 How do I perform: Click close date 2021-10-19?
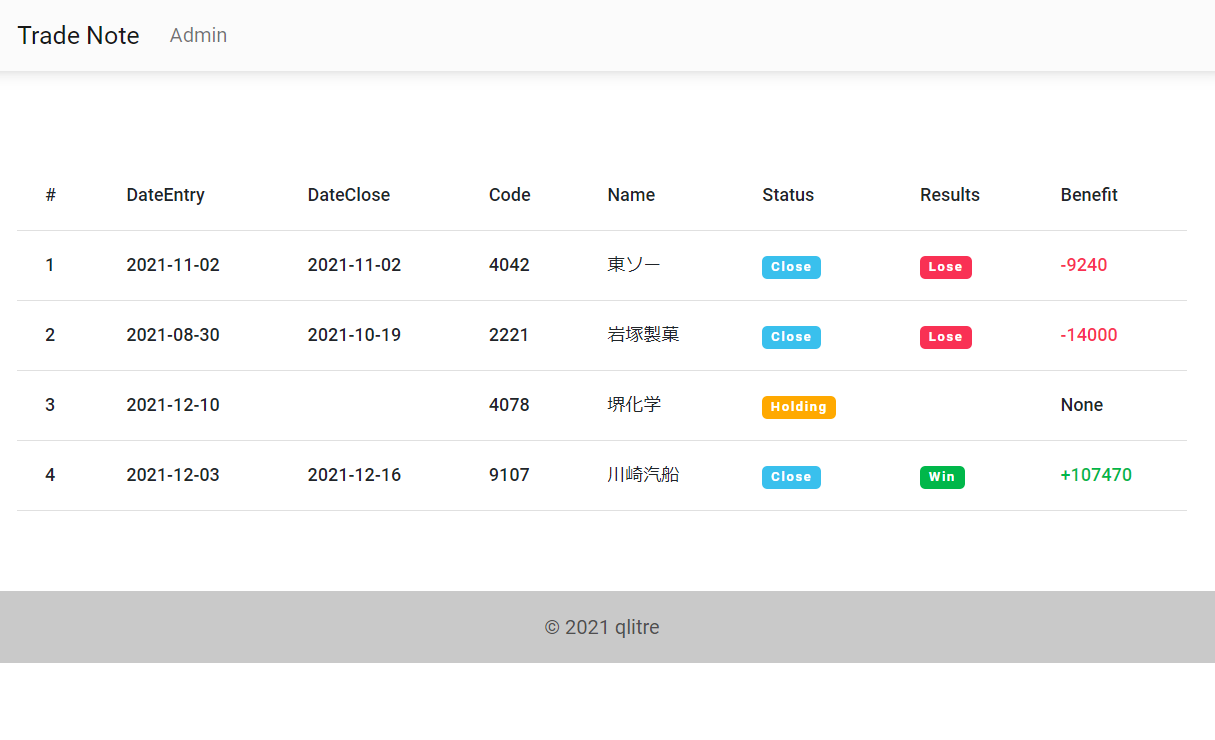click(x=354, y=335)
